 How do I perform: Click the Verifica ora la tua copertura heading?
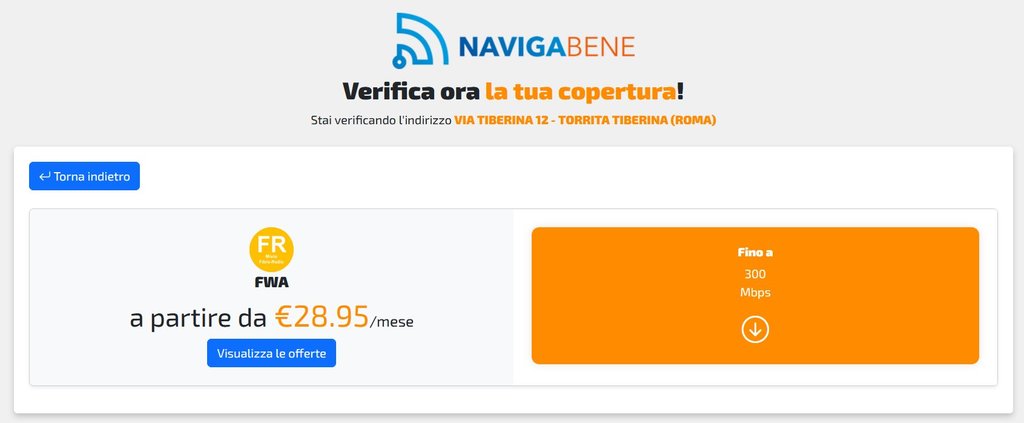point(513,91)
